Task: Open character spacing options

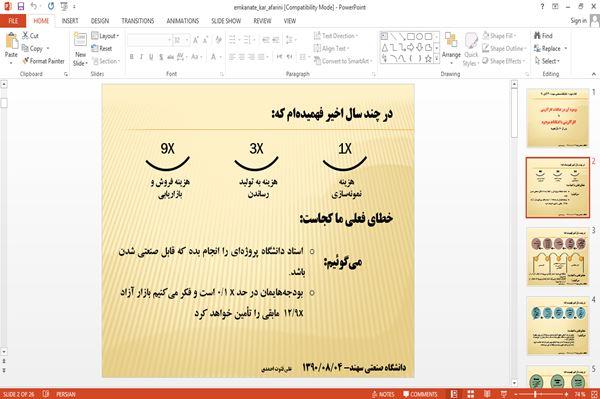Action: click(181, 57)
